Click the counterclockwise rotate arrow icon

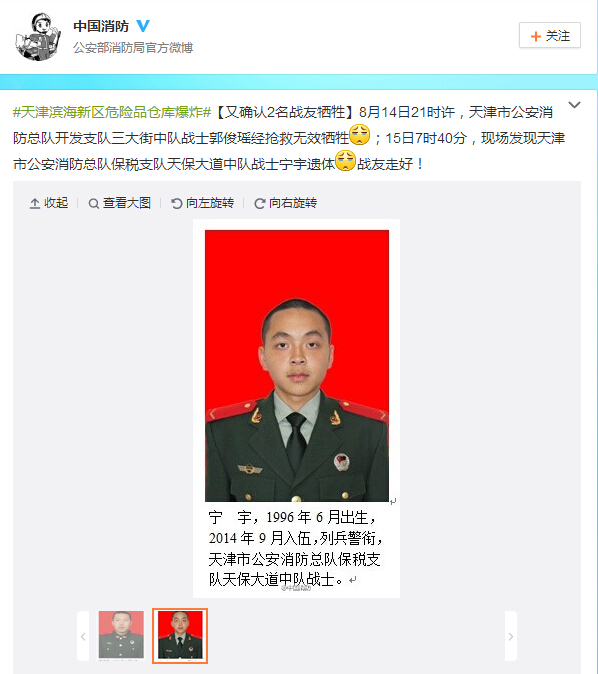(176, 203)
